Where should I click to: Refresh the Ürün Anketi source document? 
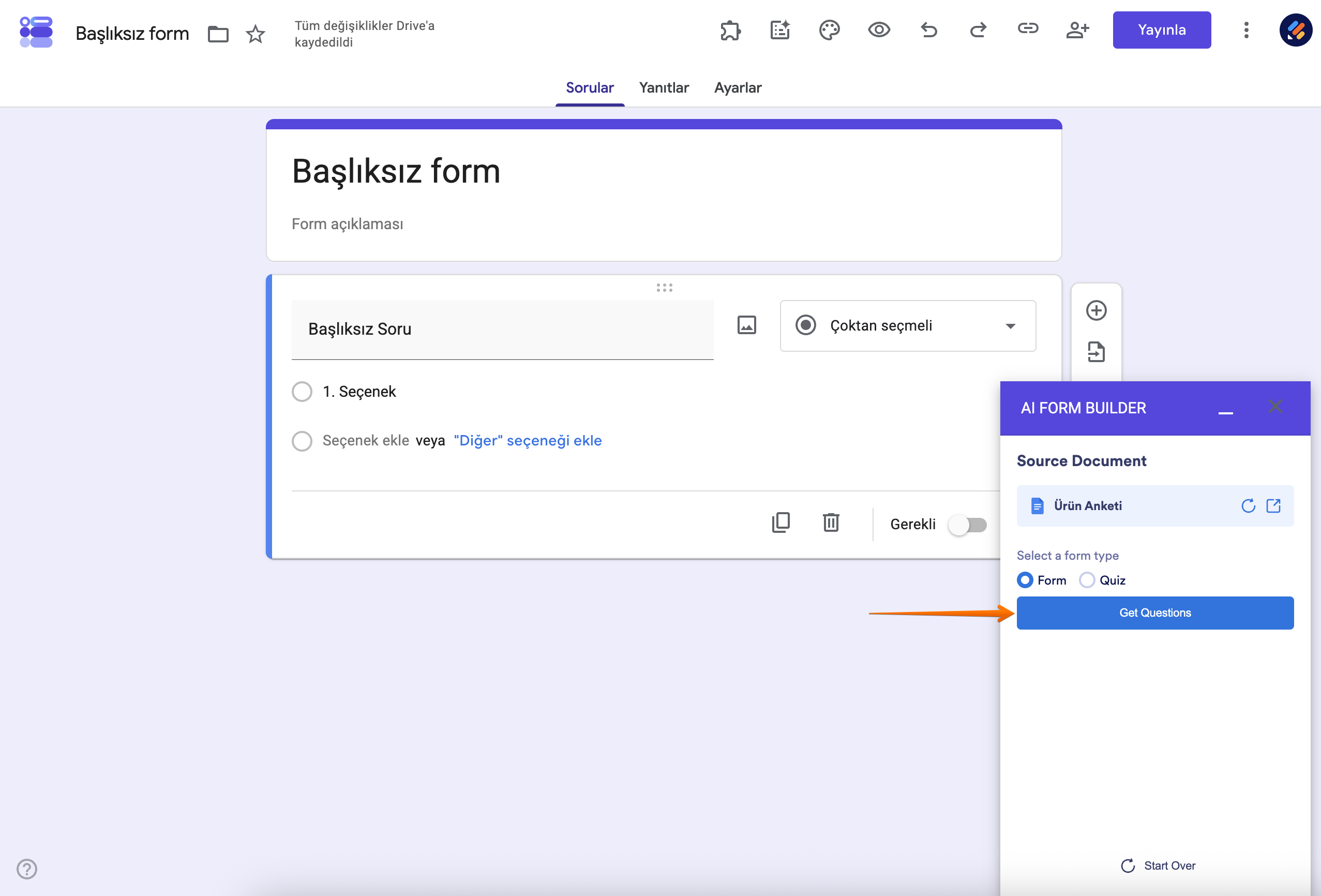click(x=1248, y=506)
